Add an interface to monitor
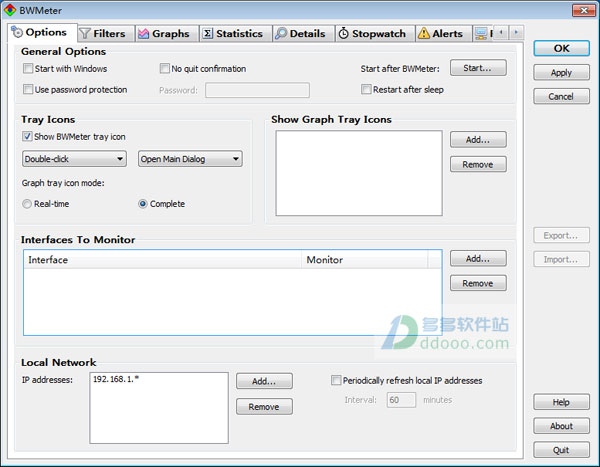The image size is (600, 467). [478, 258]
